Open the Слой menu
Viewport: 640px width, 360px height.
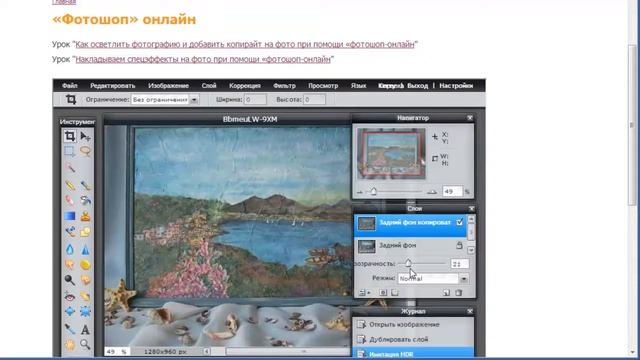pyautogui.click(x=209, y=86)
